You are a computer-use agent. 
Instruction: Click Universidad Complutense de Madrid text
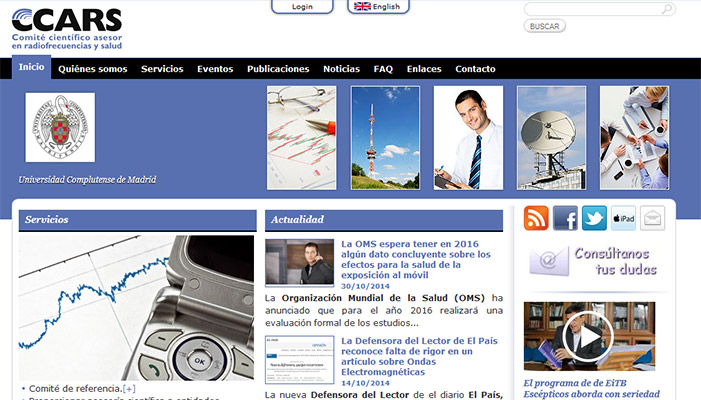pos(87,180)
